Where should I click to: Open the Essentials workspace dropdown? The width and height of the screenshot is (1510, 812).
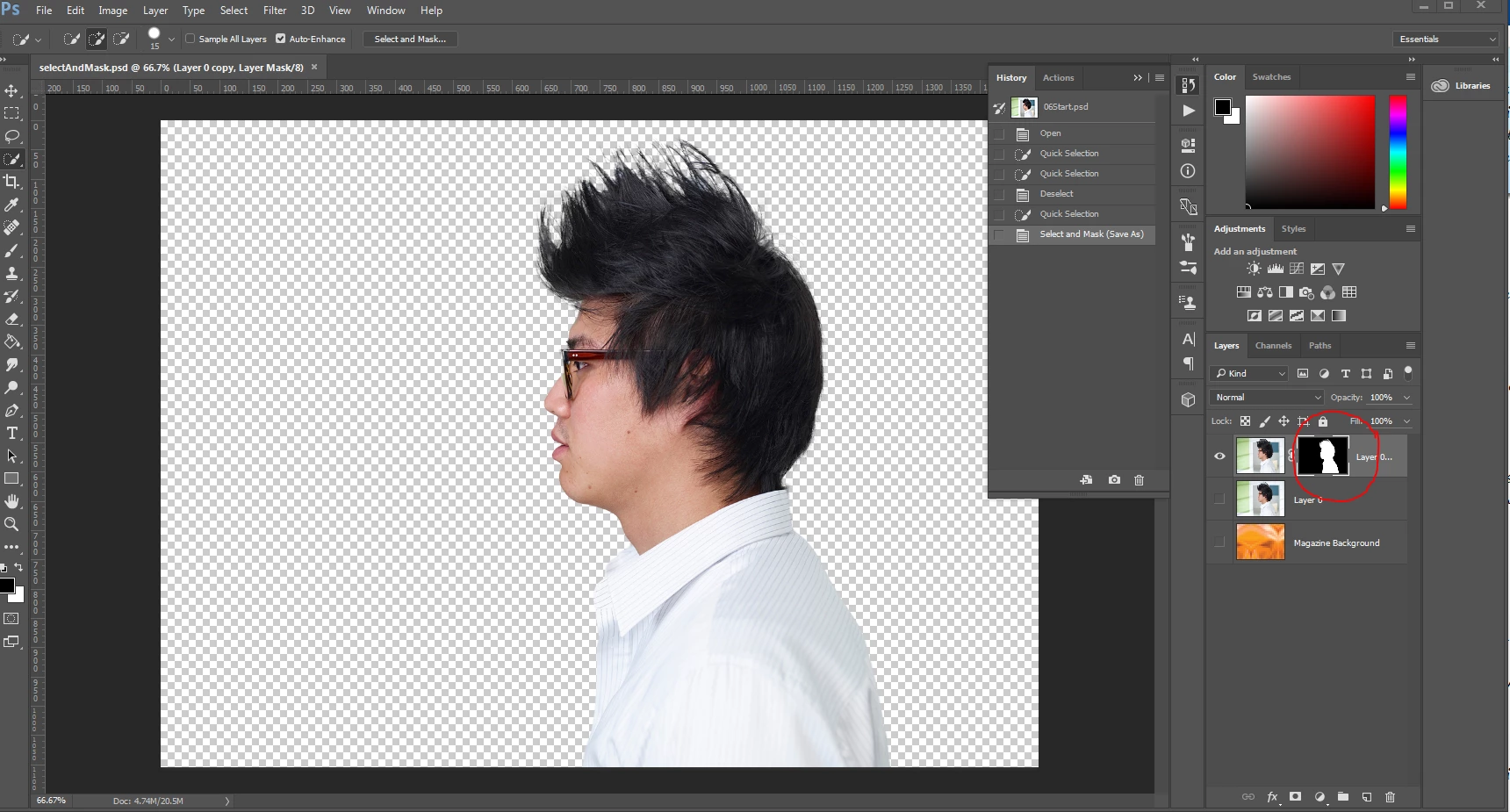tap(1446, 40)
